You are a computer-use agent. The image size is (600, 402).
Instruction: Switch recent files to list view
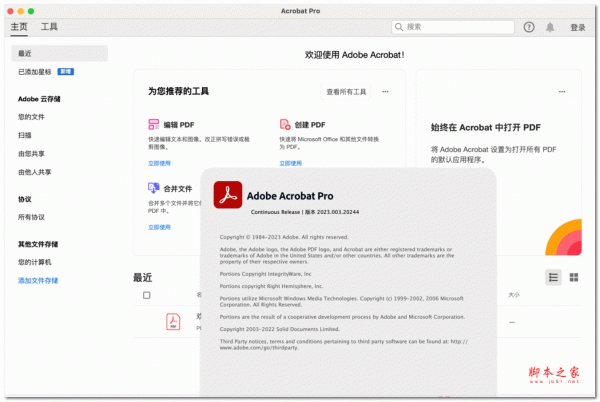(x=553, y=277)
